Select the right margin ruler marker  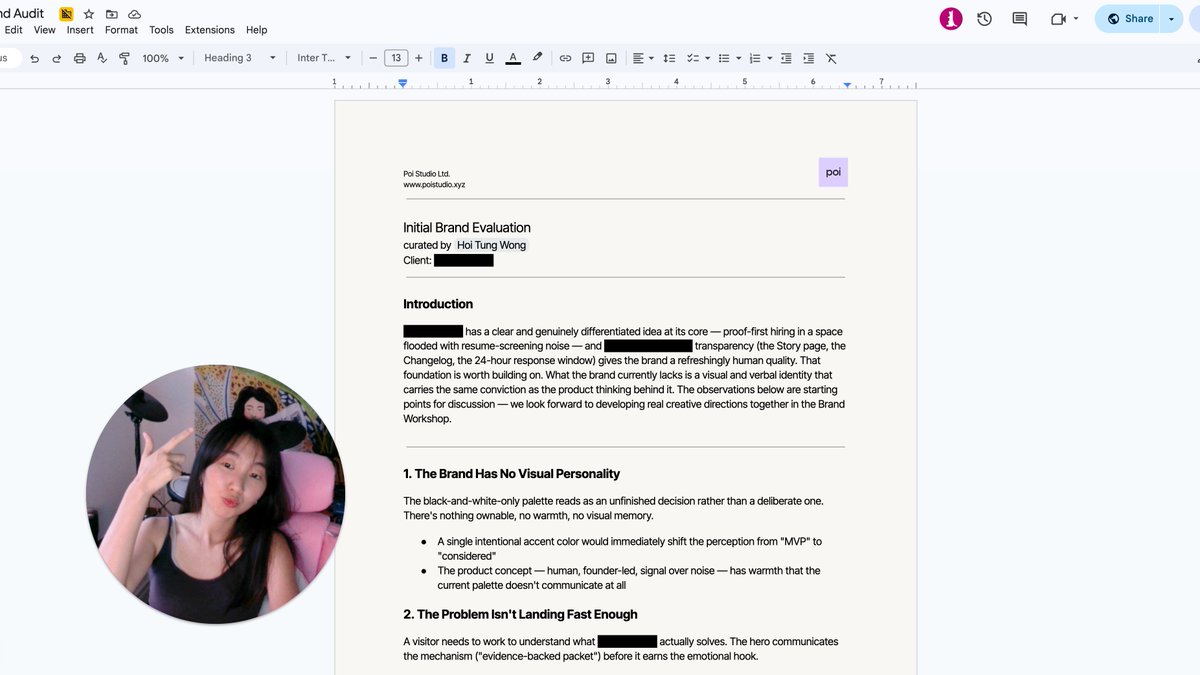tap(847, 85)
